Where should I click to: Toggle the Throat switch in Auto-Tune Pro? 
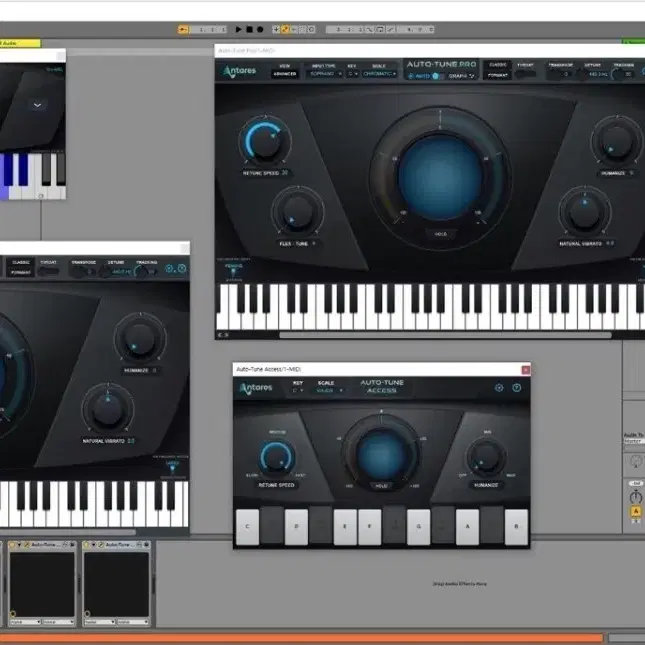click(x=526, y=74)
